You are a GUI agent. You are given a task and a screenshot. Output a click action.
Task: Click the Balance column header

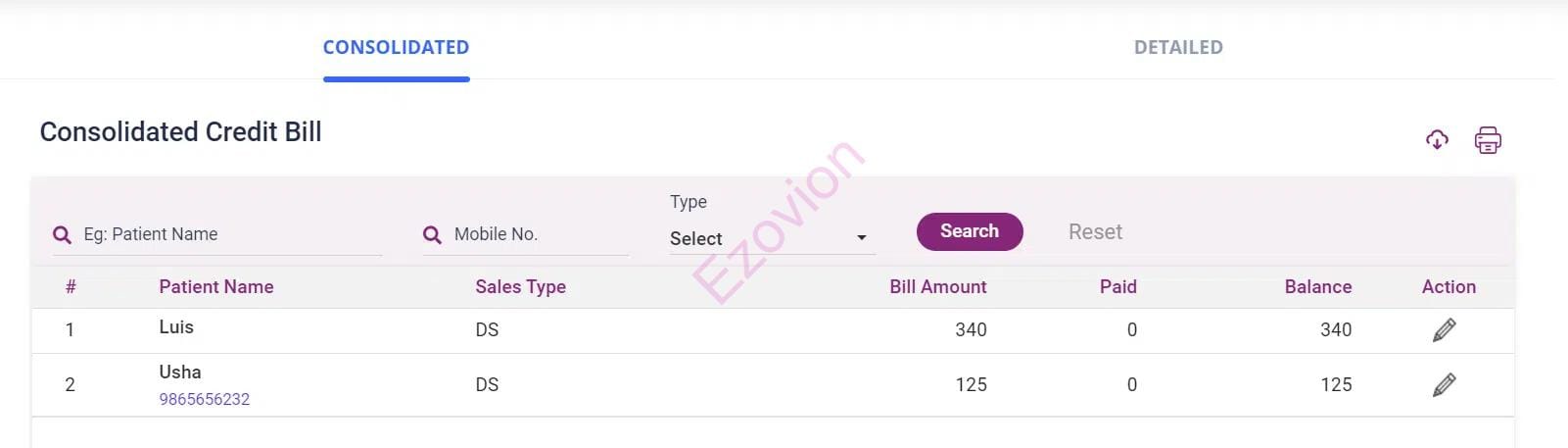pos(1317,287)
